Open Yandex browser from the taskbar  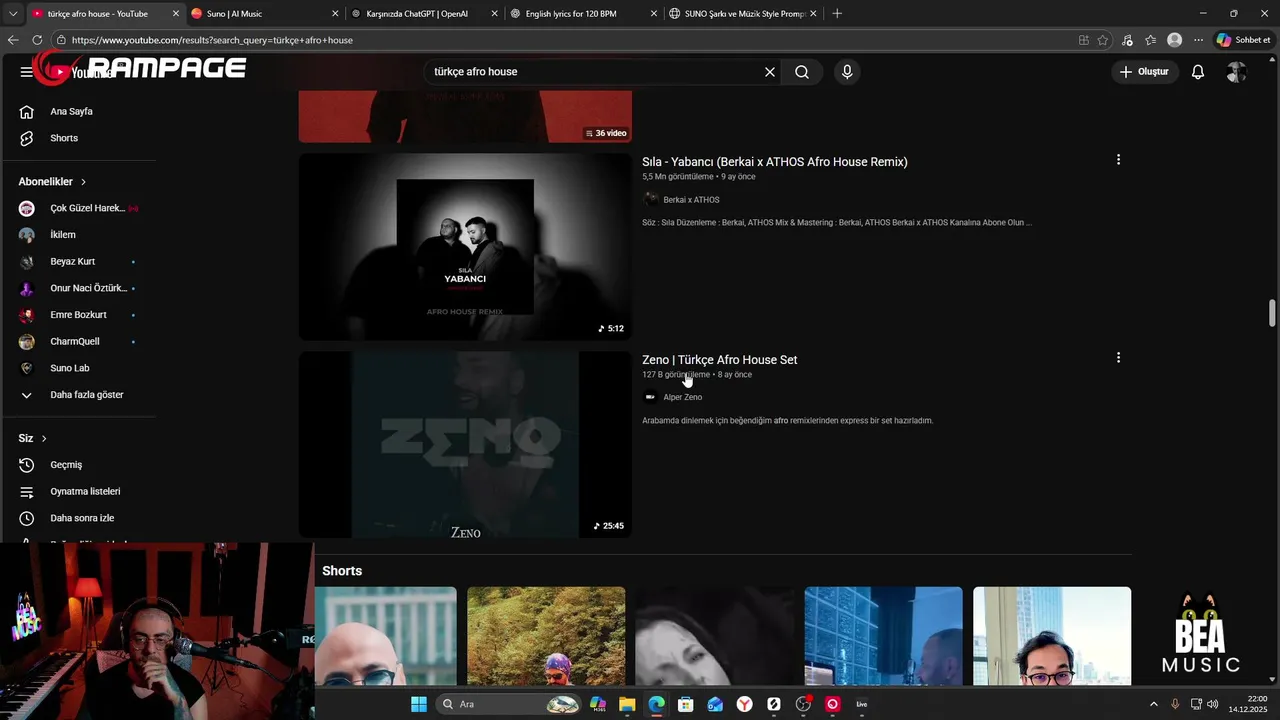coord(745,704)
